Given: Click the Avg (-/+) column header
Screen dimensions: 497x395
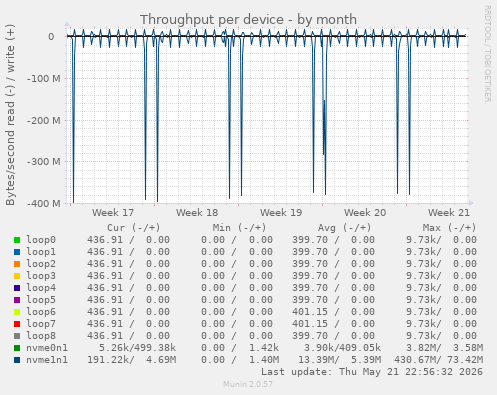Looking at the screenshot, I should pos(344,228).
